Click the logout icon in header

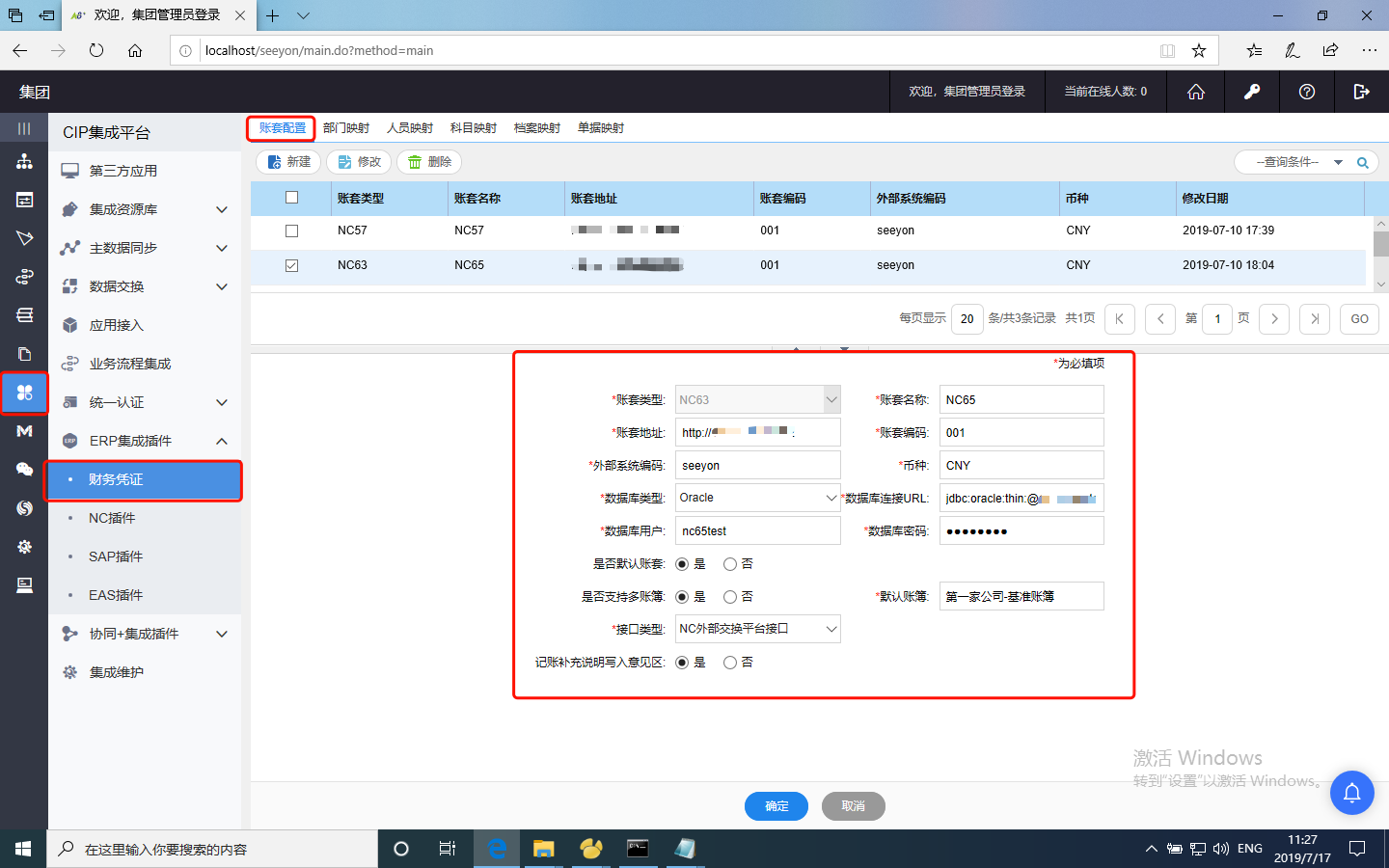[x=1361, y=92]
